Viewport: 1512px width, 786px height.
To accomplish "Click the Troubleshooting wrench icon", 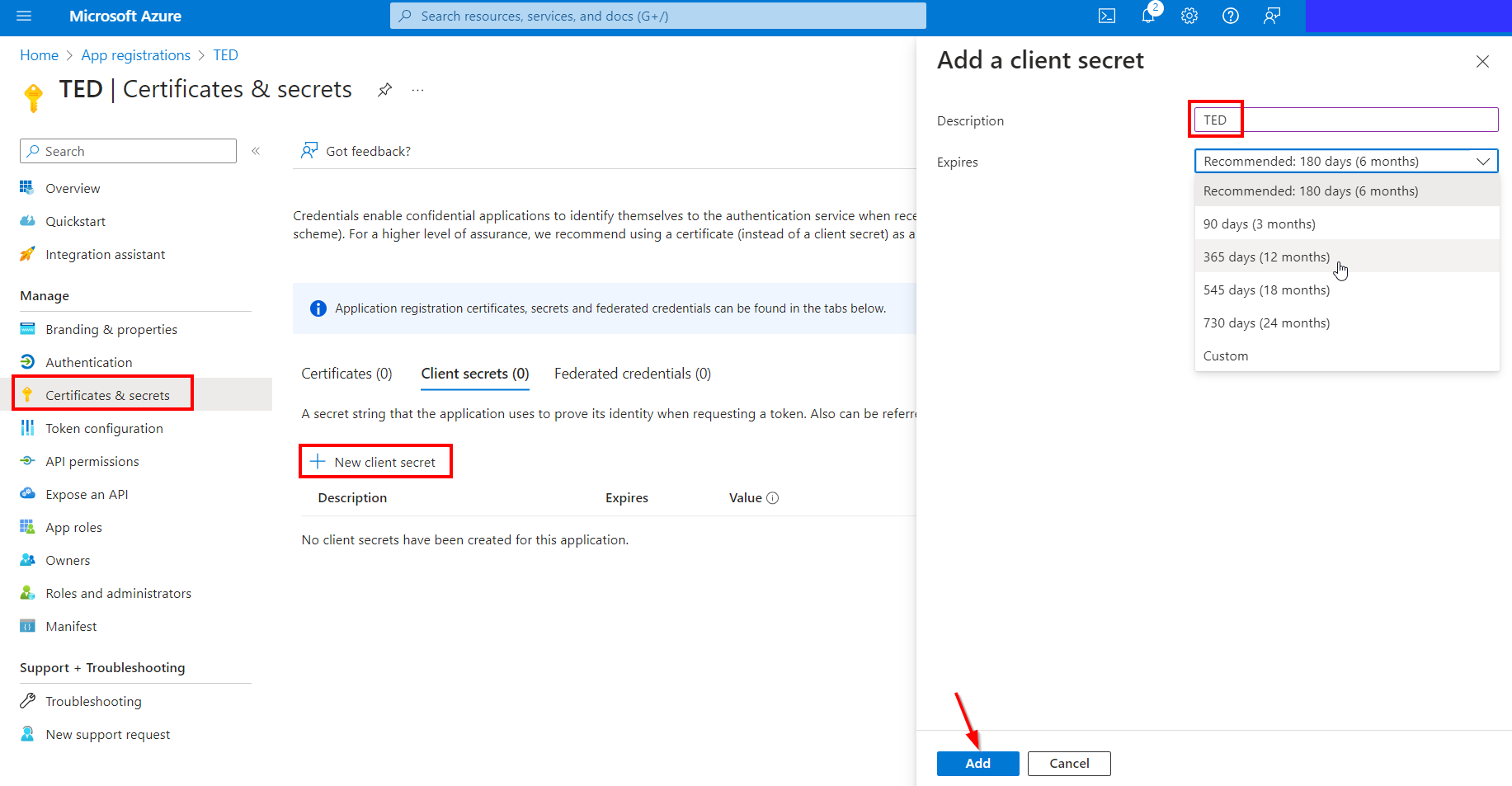I will point(27,701).
